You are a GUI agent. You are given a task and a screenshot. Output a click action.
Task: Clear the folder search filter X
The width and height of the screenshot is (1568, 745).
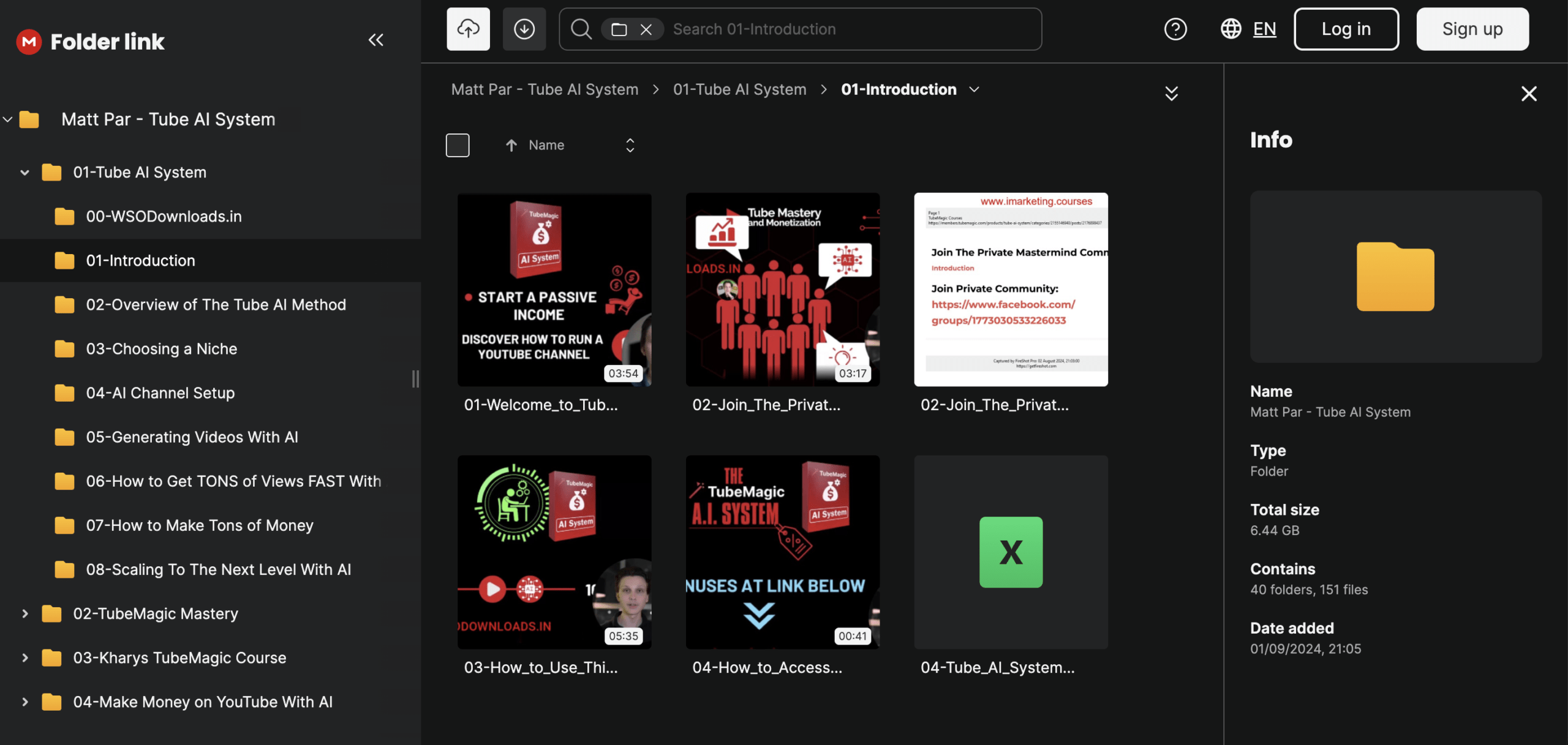point(646,29)
